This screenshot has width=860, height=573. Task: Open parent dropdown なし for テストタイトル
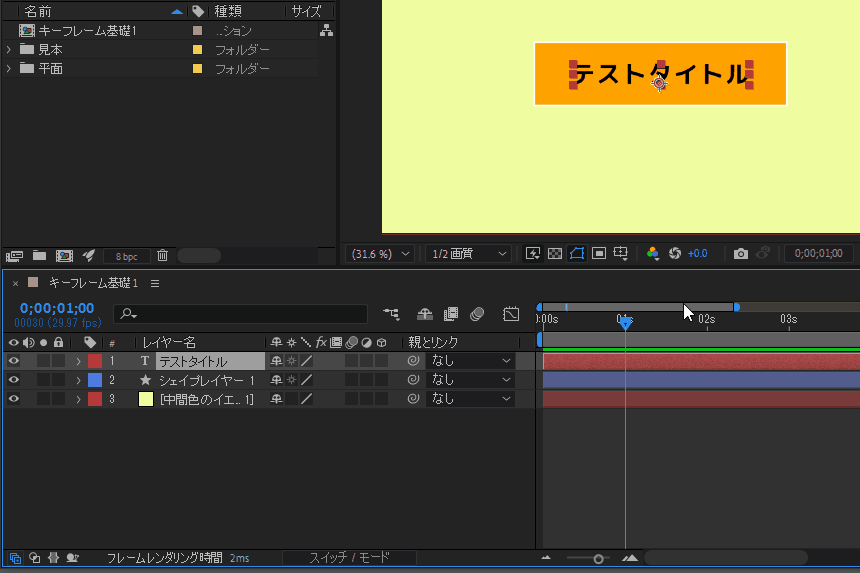coord(470,361)
